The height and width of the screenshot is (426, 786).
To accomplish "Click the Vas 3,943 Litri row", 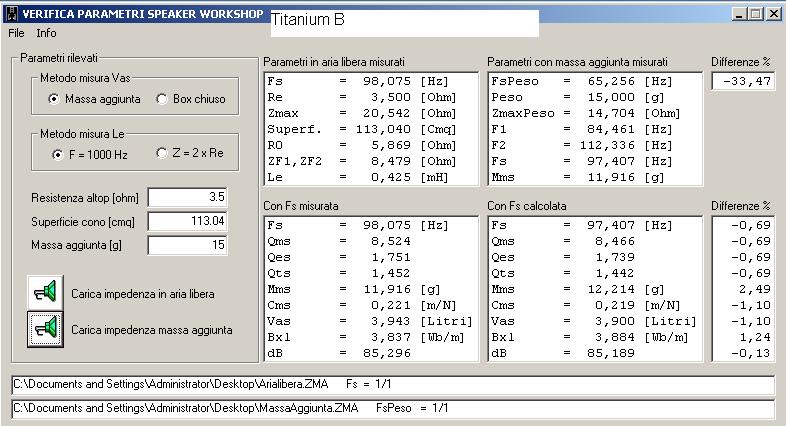I will point(370,321).
